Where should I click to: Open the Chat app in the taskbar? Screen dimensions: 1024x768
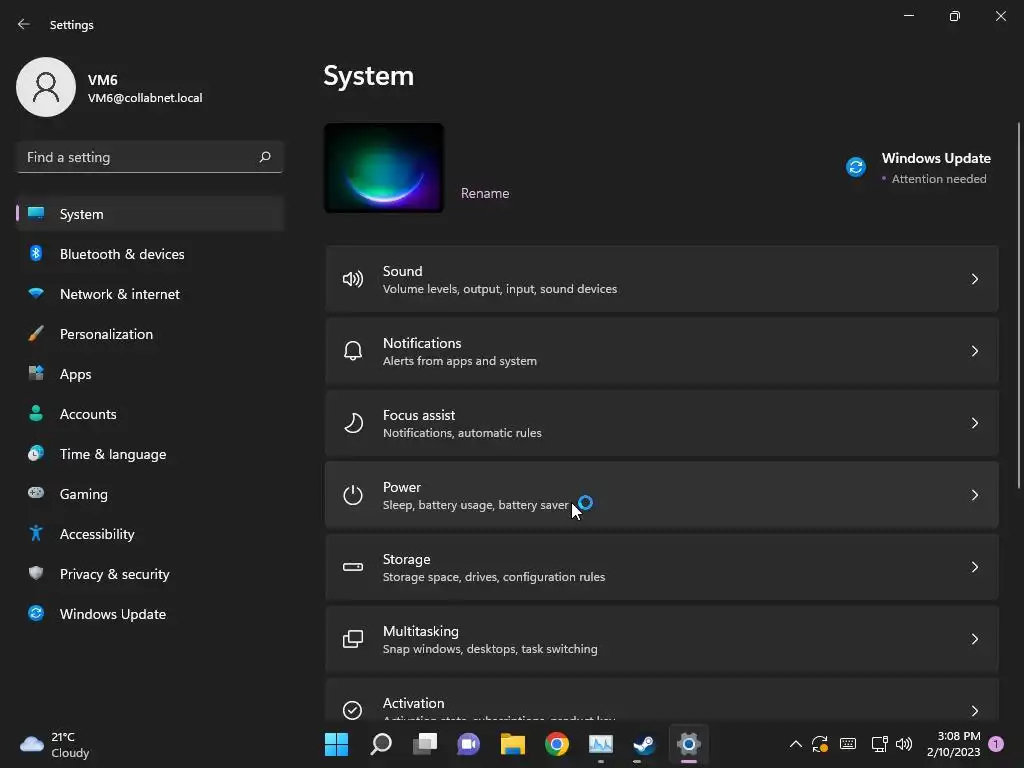468,744
